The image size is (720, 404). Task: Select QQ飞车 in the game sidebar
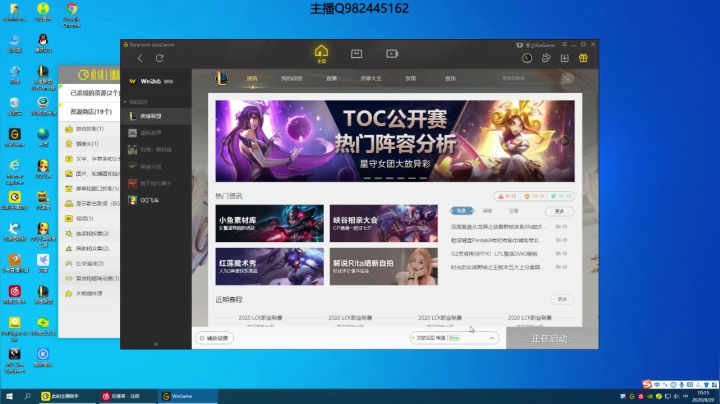(156, 200)
